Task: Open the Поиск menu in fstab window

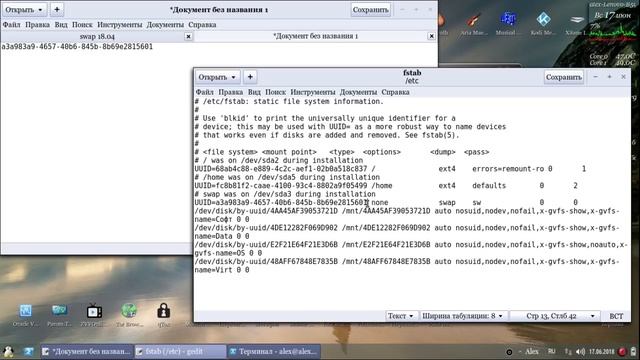Action: (x=276, y=92)
